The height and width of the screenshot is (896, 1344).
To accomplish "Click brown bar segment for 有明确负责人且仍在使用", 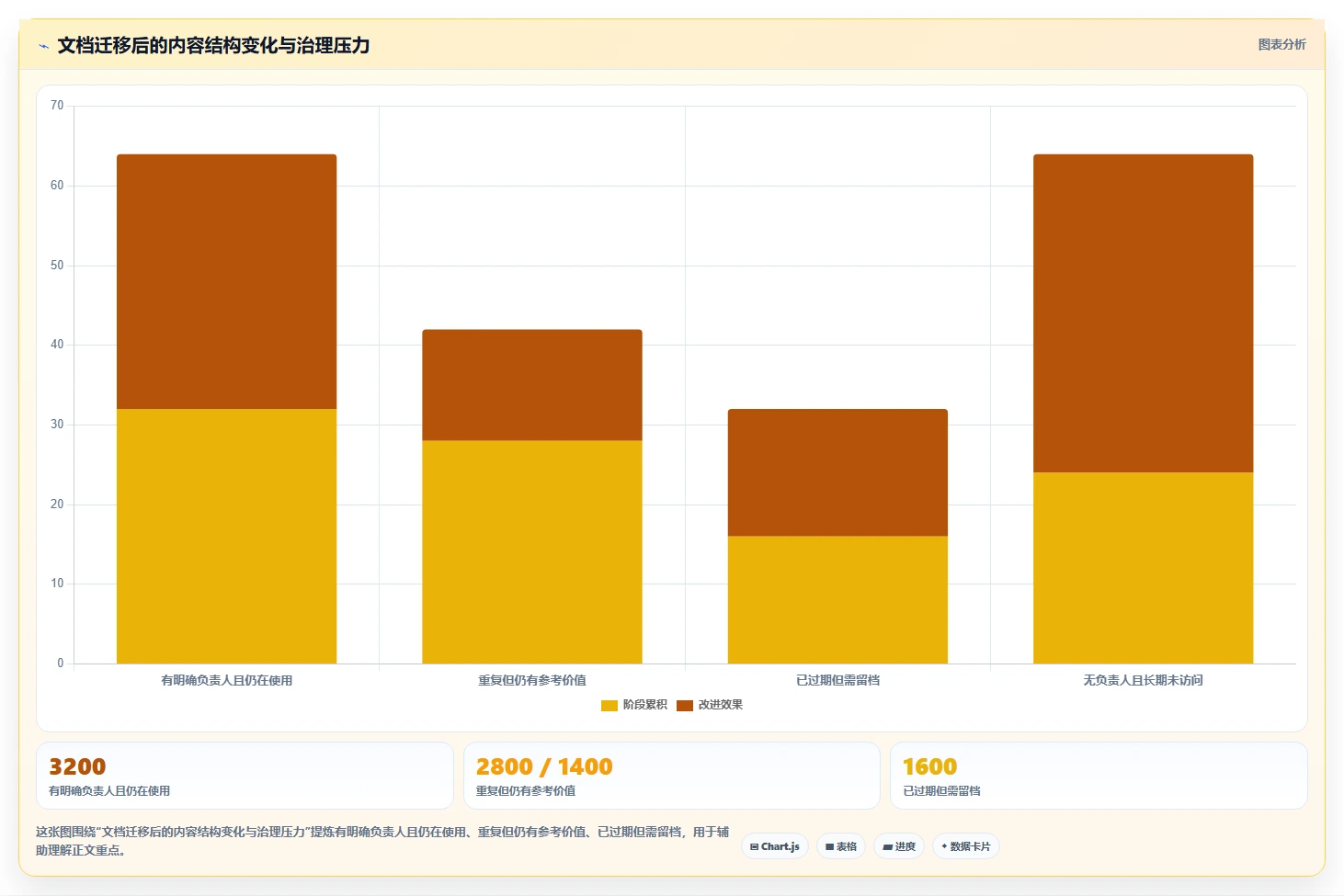I will (226, 281).
